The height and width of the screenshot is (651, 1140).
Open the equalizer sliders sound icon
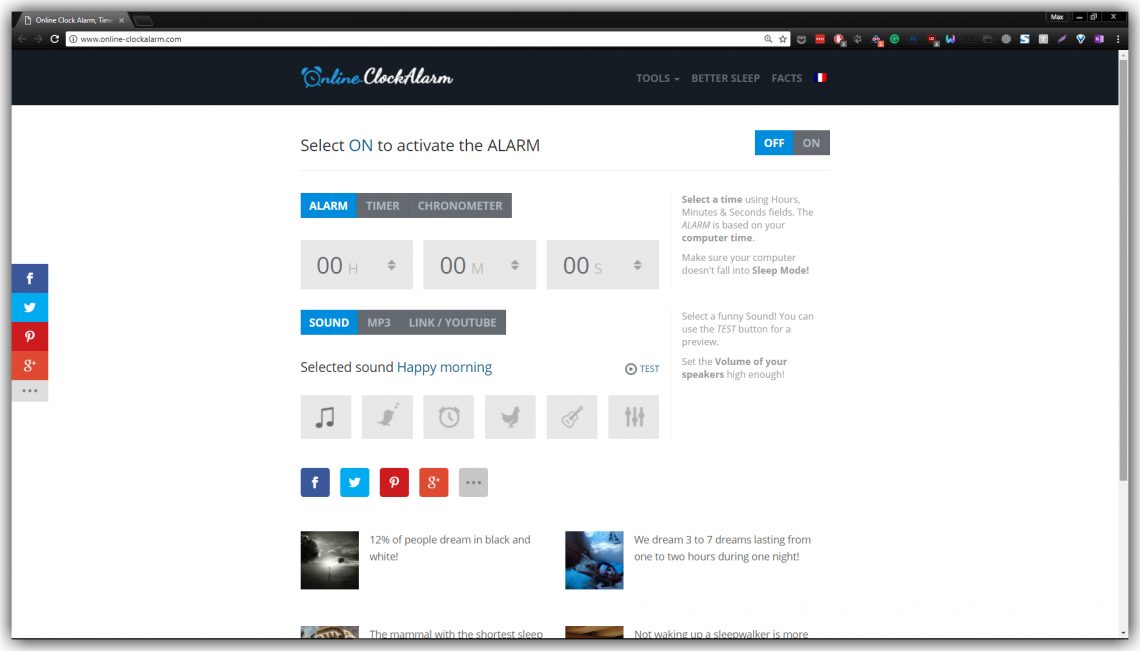[x=634, y=417]
